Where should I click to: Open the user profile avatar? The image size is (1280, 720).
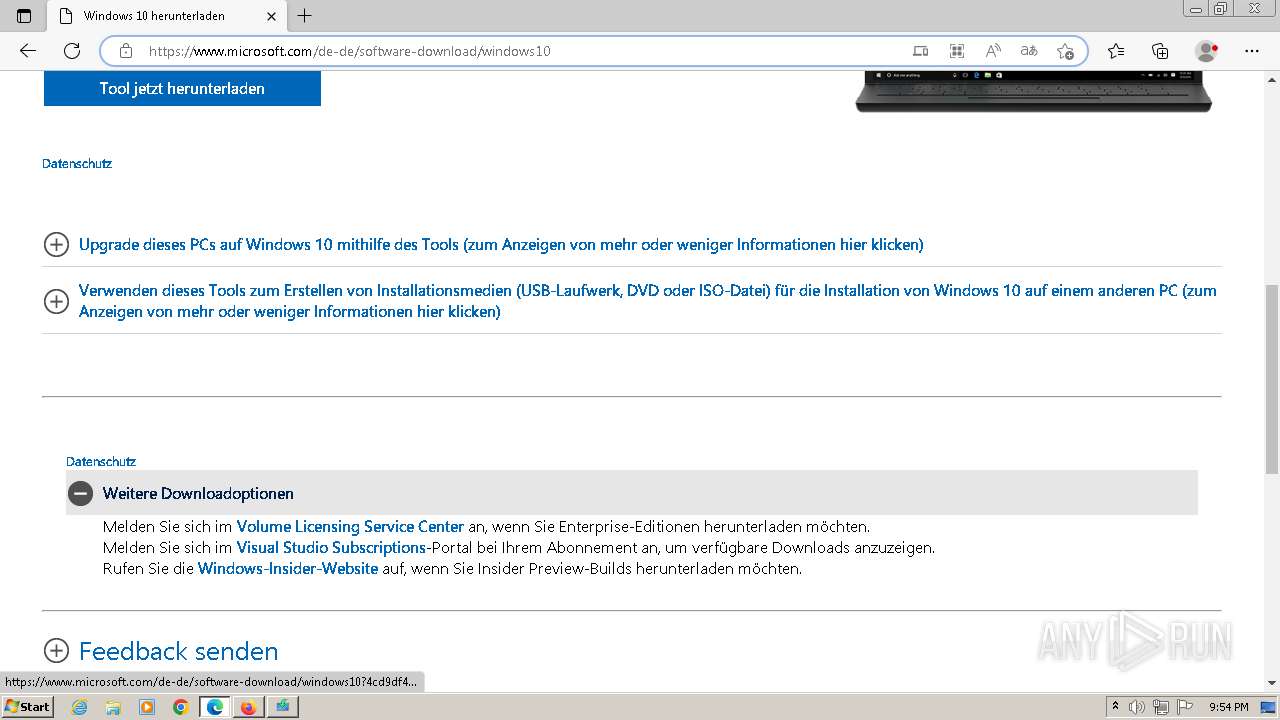1207,51
